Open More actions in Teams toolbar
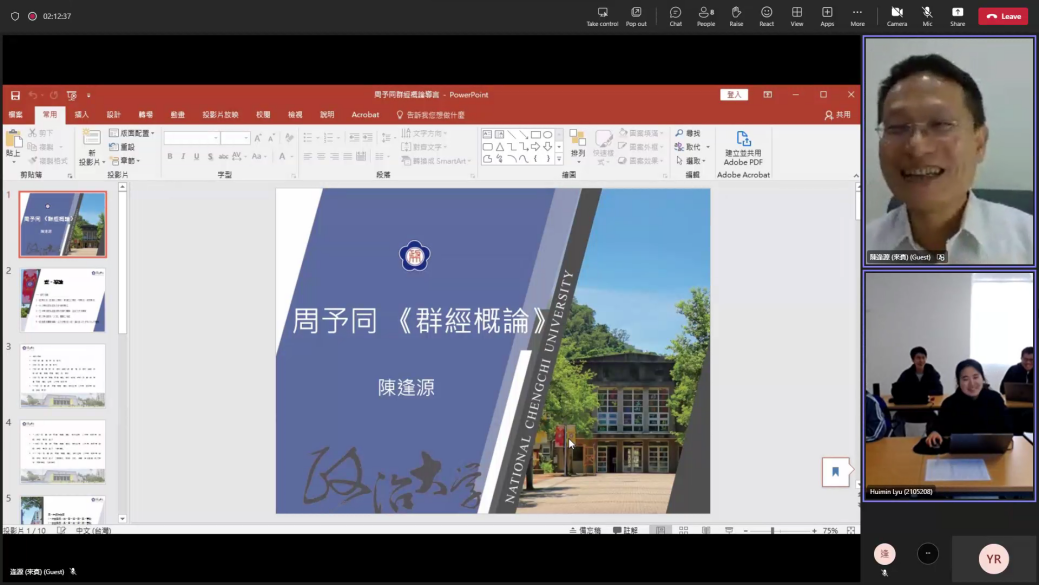The width and height of the screenshot is (1039, 585). [857, 16]
